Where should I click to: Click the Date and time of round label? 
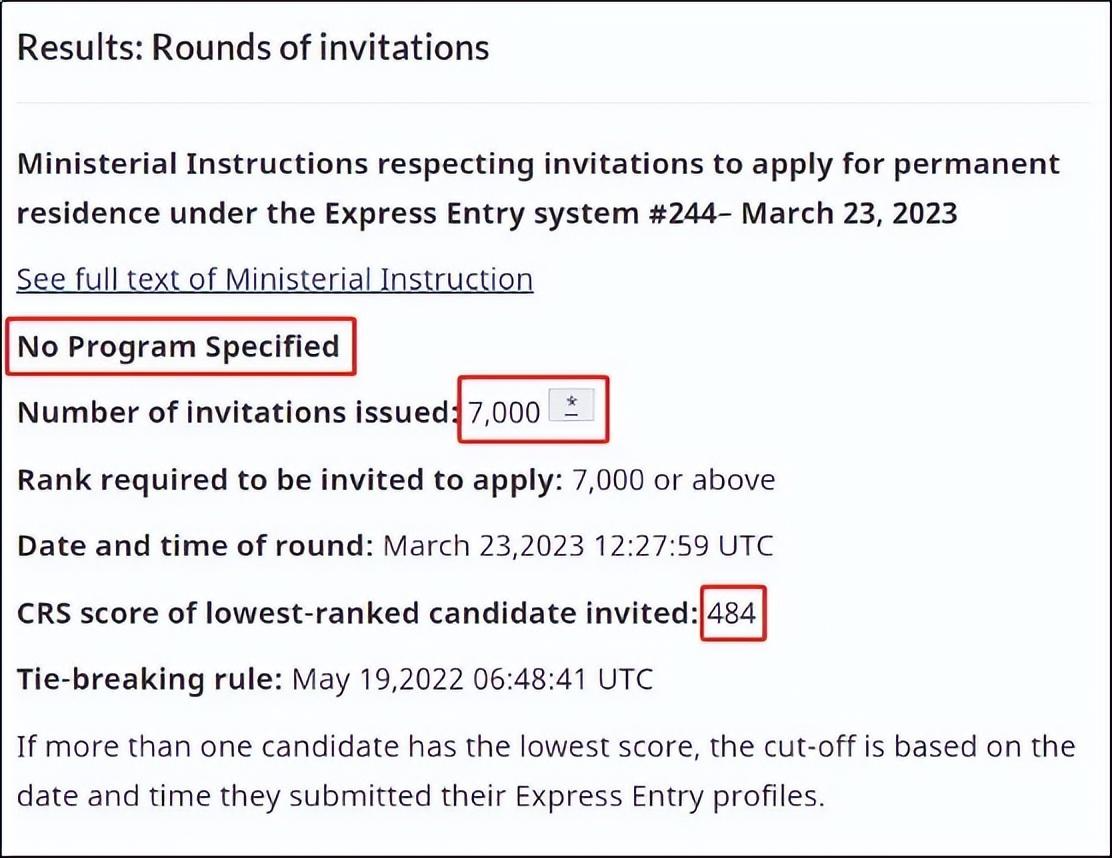(x=195, y=546)
